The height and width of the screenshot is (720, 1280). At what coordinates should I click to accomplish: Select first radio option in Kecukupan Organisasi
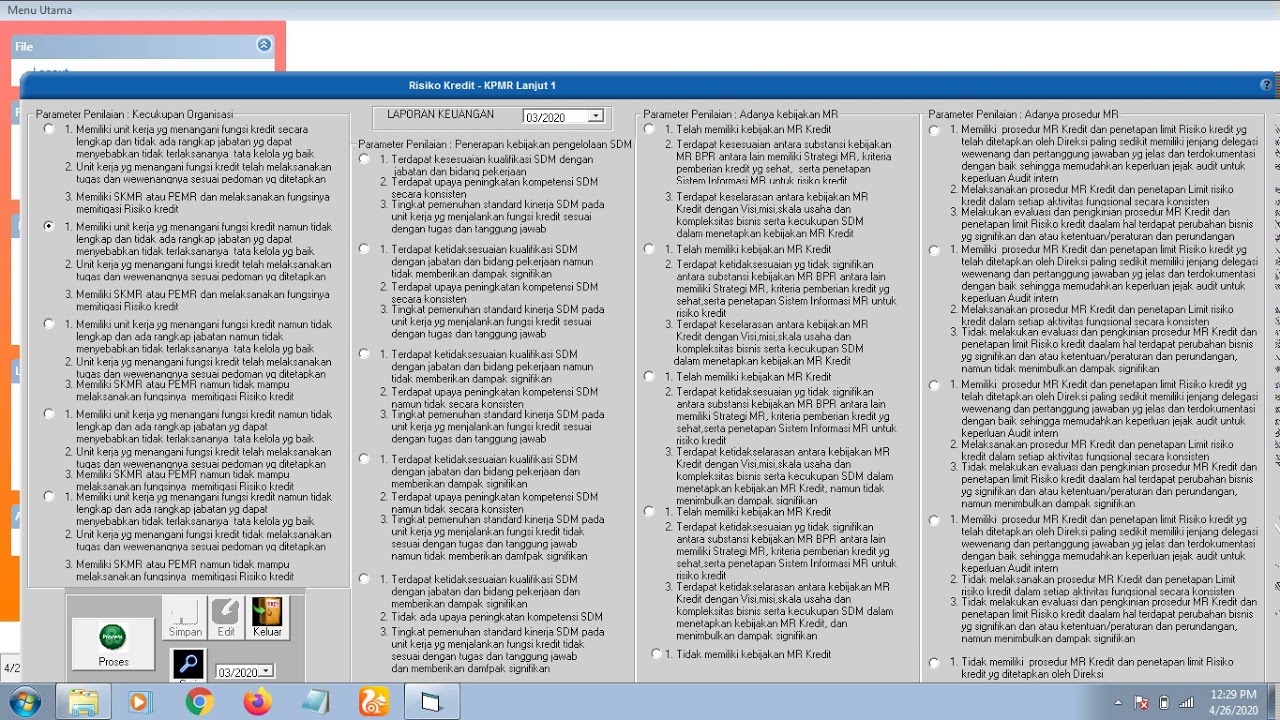49,128
